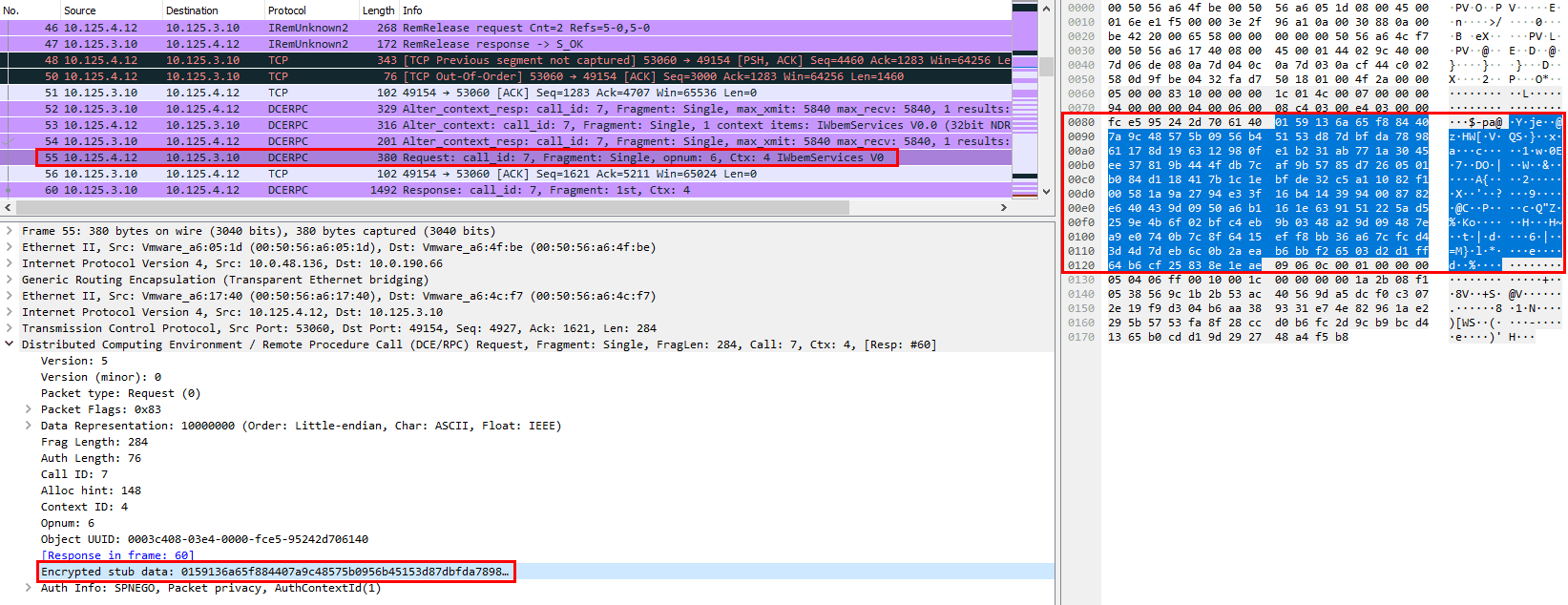
Task: Expand Auth Info: SPNEGO node
Action: coord(29,588)
